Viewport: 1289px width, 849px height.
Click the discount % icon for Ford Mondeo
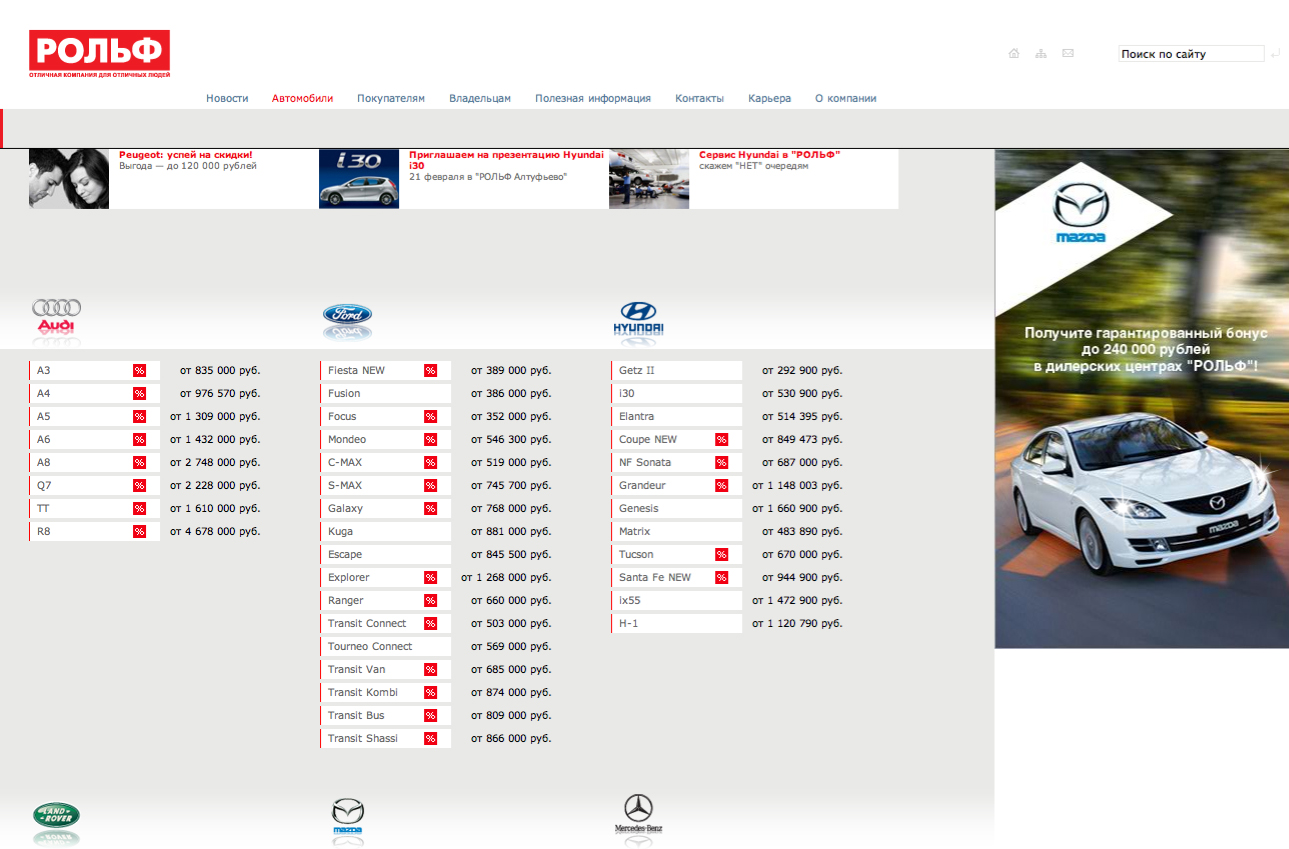click(x=430, y=440)
